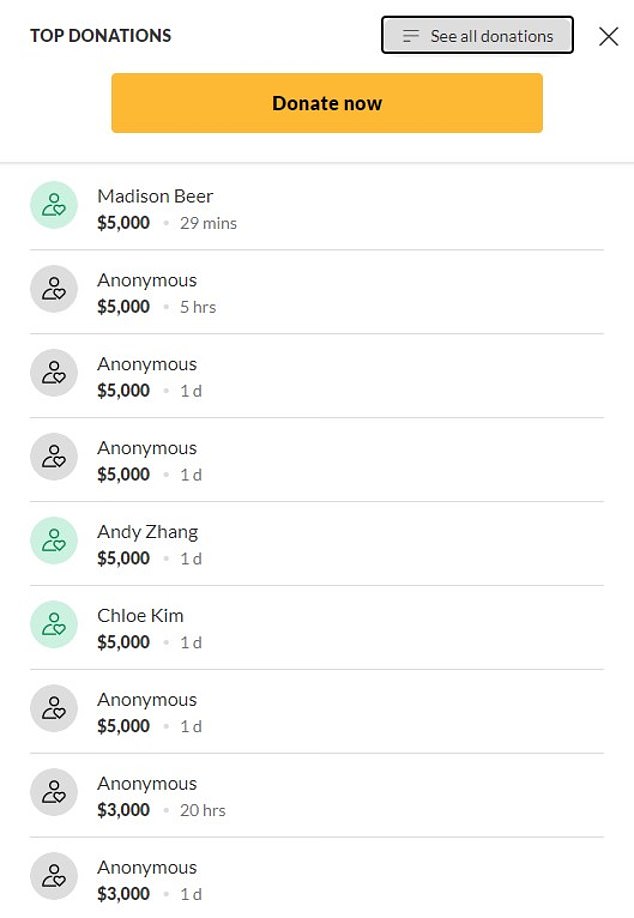Click the list icon inside See all donations
Image resolution: width=634 pixels, height=918 pixels.
411,36
